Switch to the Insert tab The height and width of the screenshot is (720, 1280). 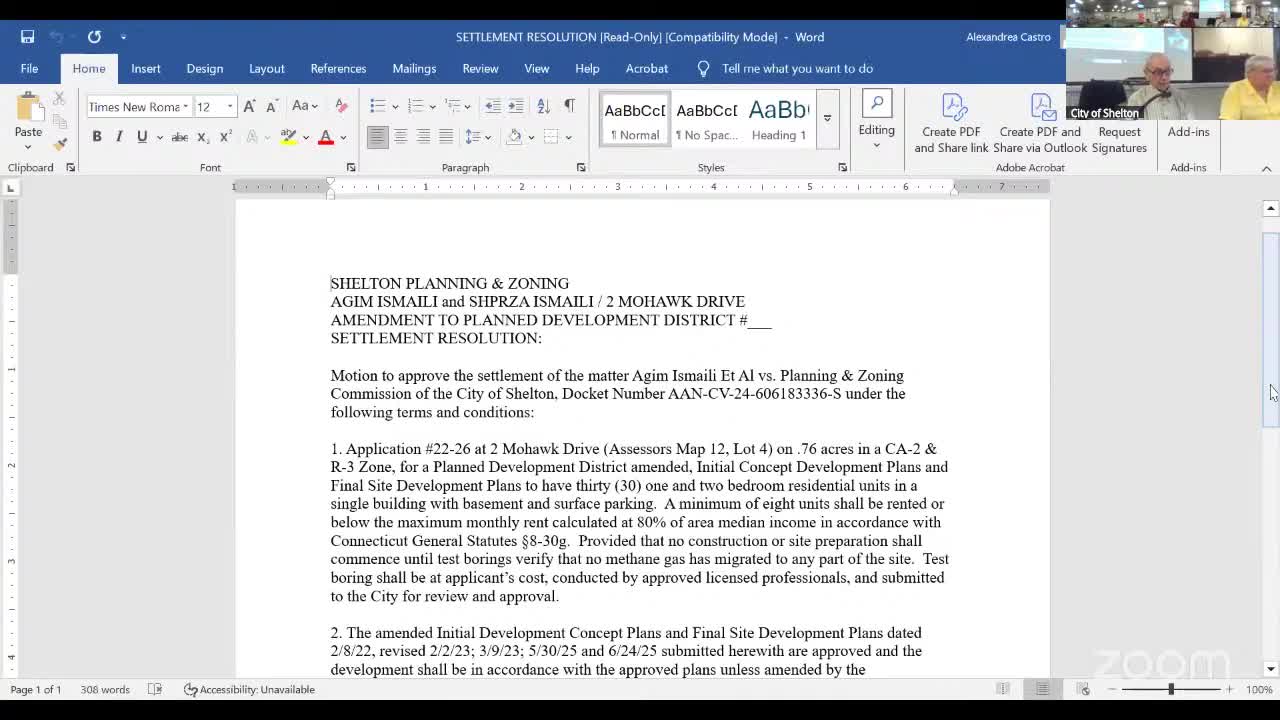coord(146,68)
